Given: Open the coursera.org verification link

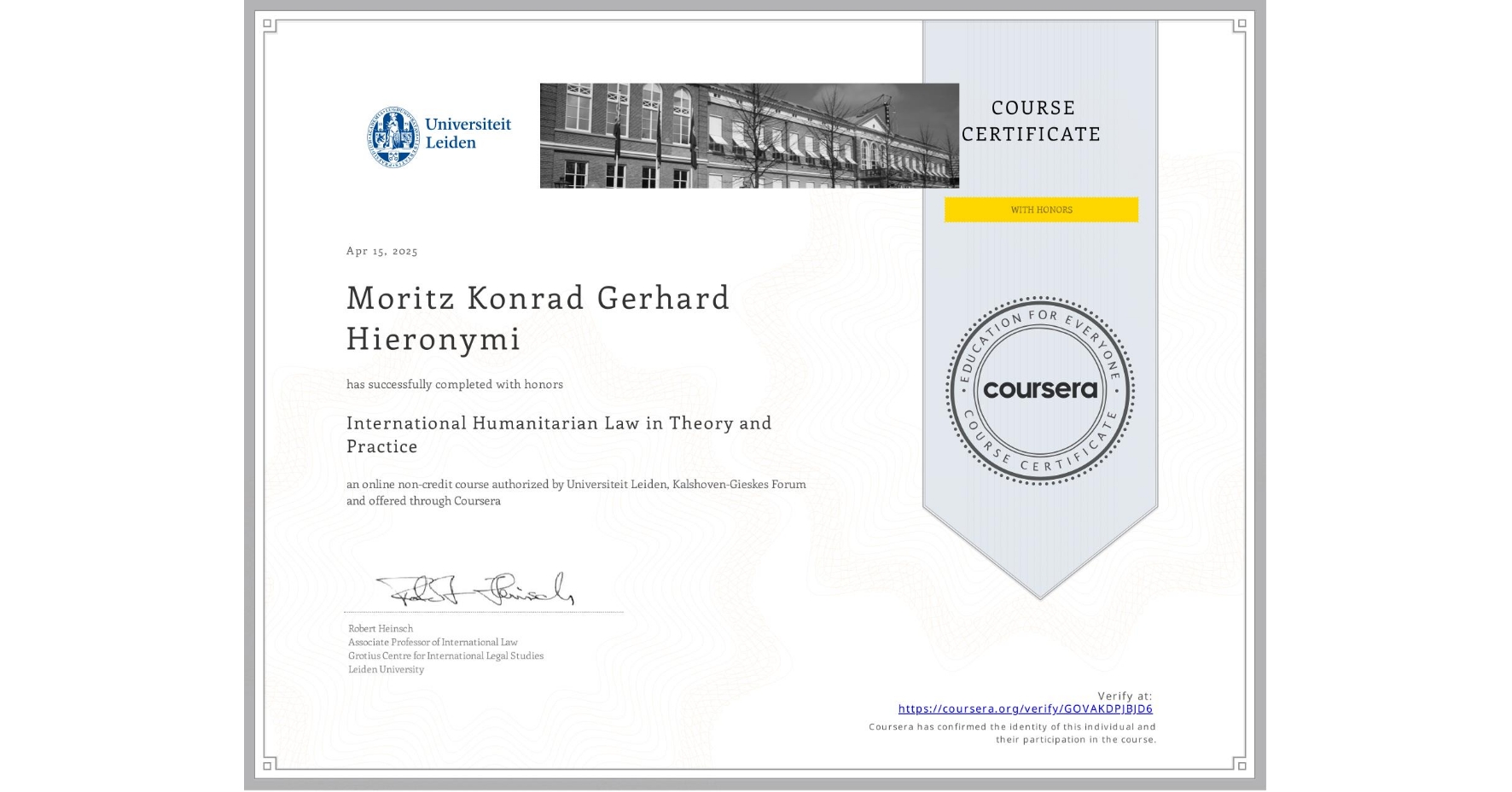Looking at the screenshot, I should [1026, 708].
